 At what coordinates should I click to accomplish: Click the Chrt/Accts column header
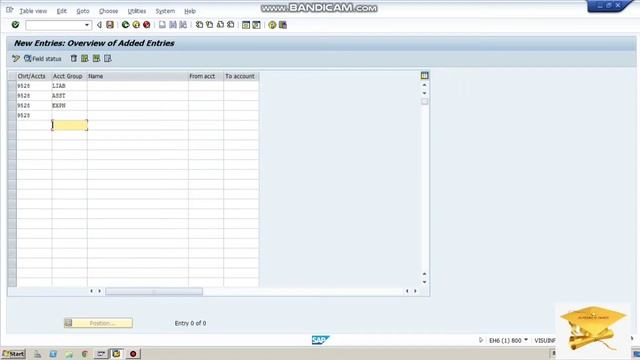[x=34, y=76]
